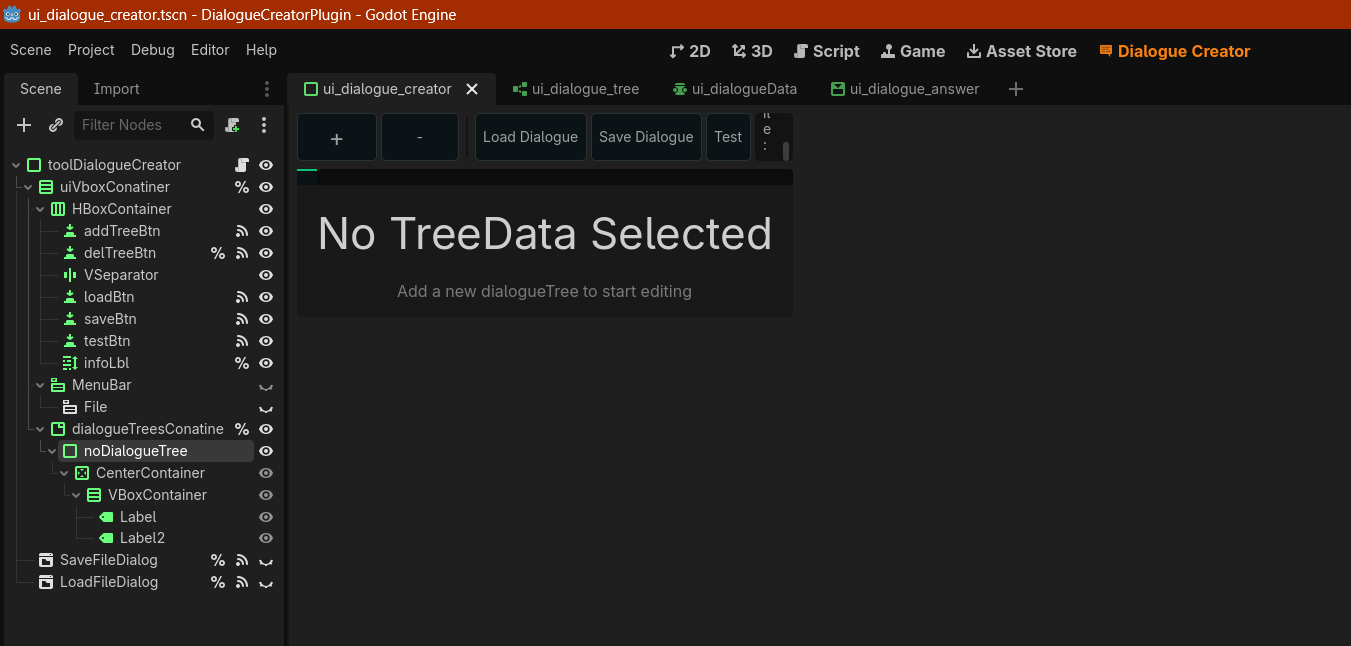Click the plus add tree button
The image size is (1351, 646).
point(337,137)
